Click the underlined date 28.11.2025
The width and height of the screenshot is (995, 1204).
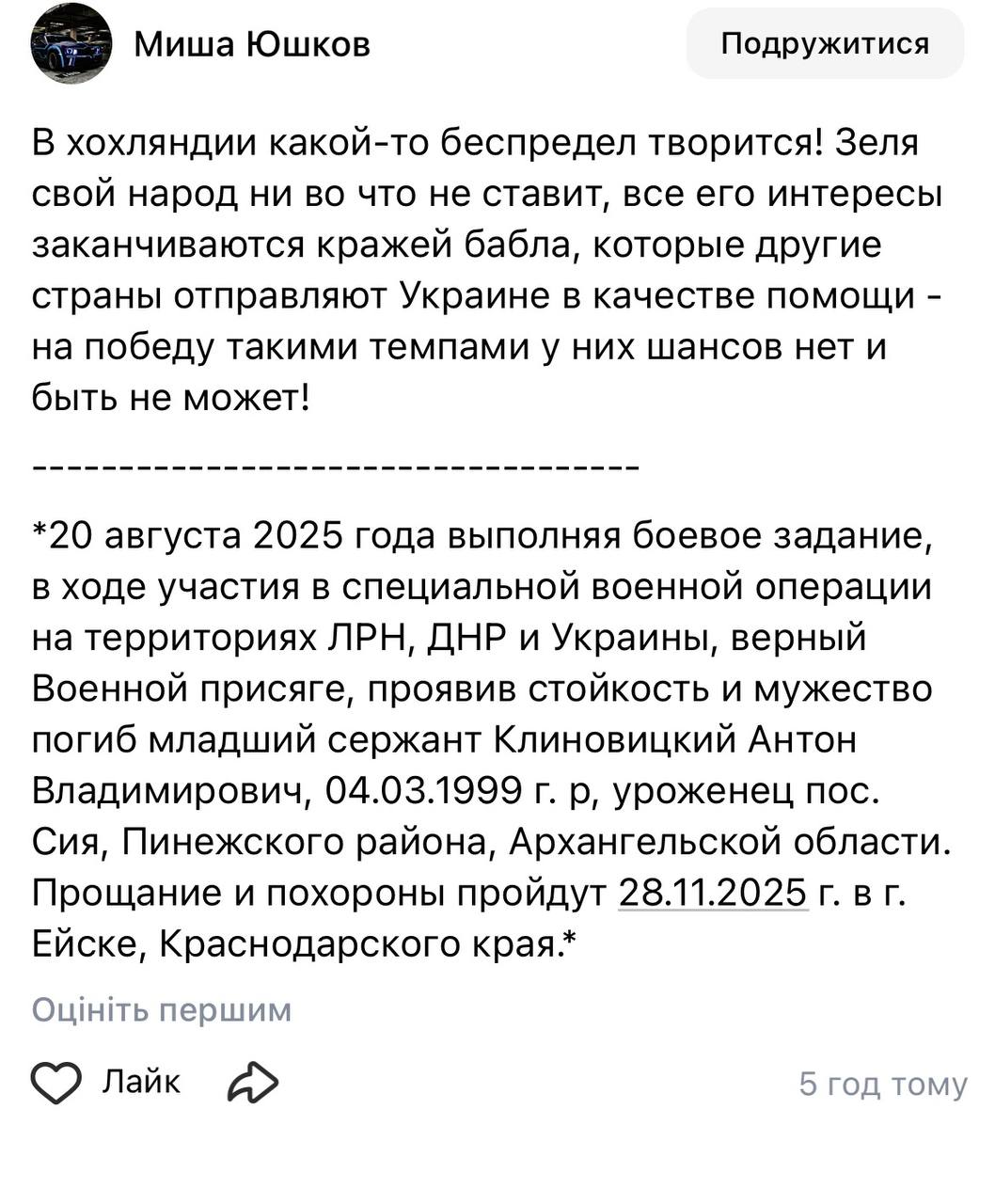tap(713, 892)
